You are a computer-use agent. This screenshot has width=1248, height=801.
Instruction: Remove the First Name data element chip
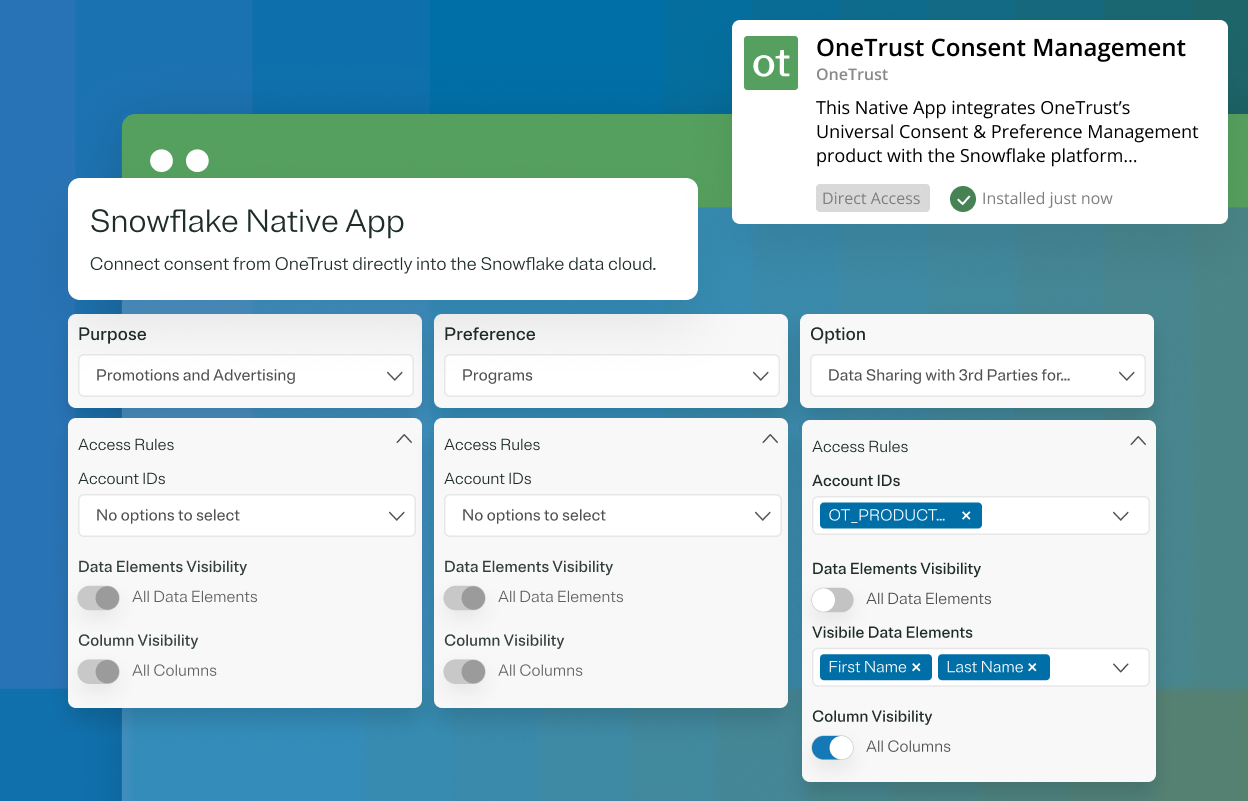click(x=916, y=667)
